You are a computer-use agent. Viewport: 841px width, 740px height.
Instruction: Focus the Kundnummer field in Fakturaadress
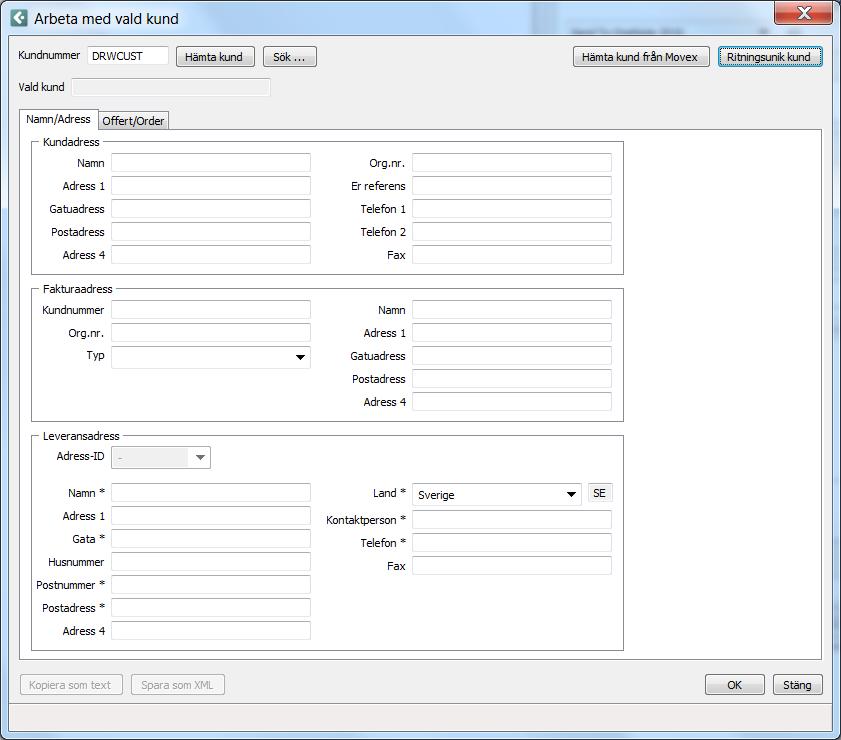pos(211,310)
